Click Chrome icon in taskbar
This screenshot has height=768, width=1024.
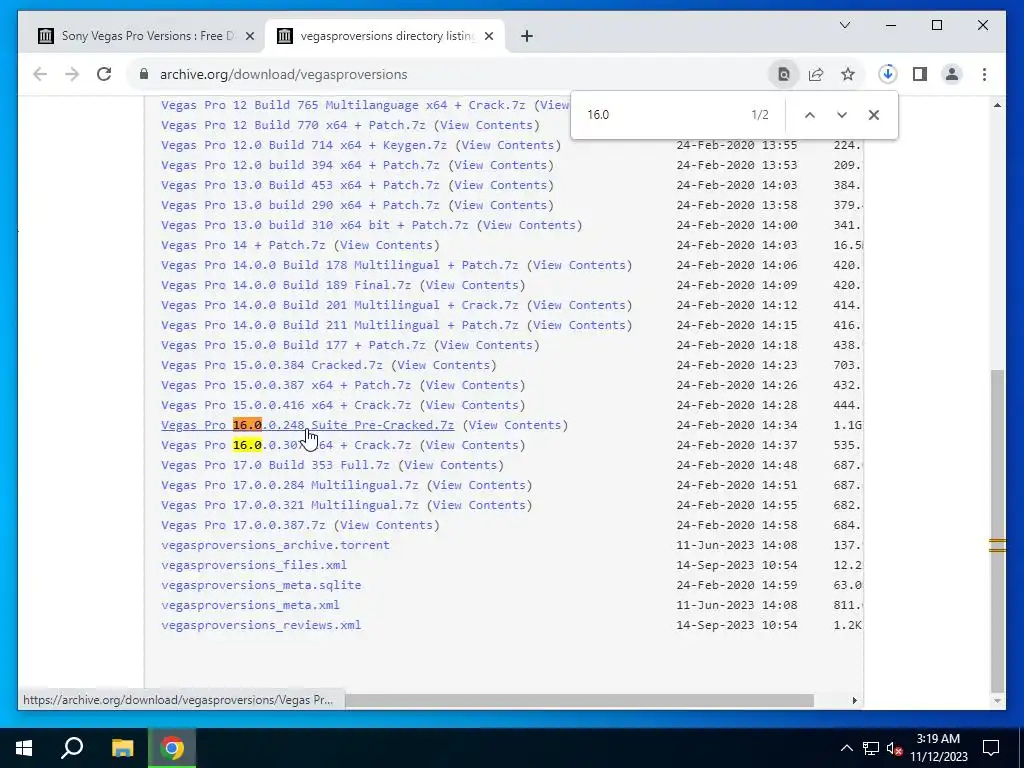click(172, 748)
